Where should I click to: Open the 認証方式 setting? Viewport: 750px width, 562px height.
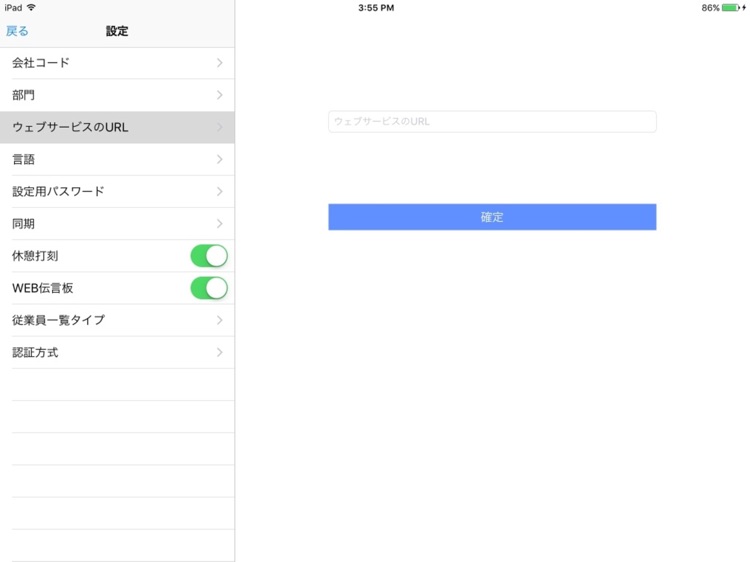tap(117, 353)
